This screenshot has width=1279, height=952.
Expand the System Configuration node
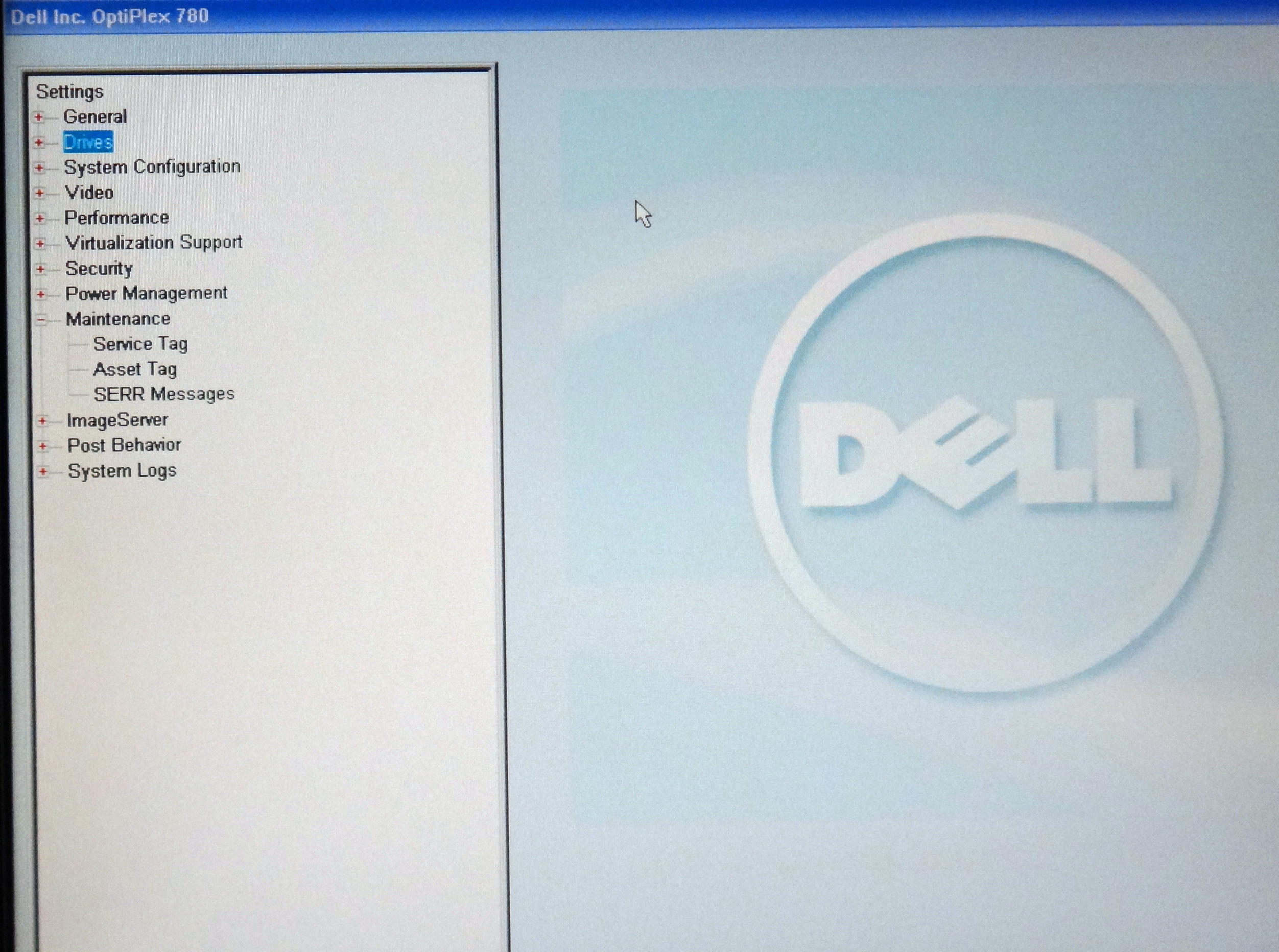pyautogui.click(x=39, y=168)
